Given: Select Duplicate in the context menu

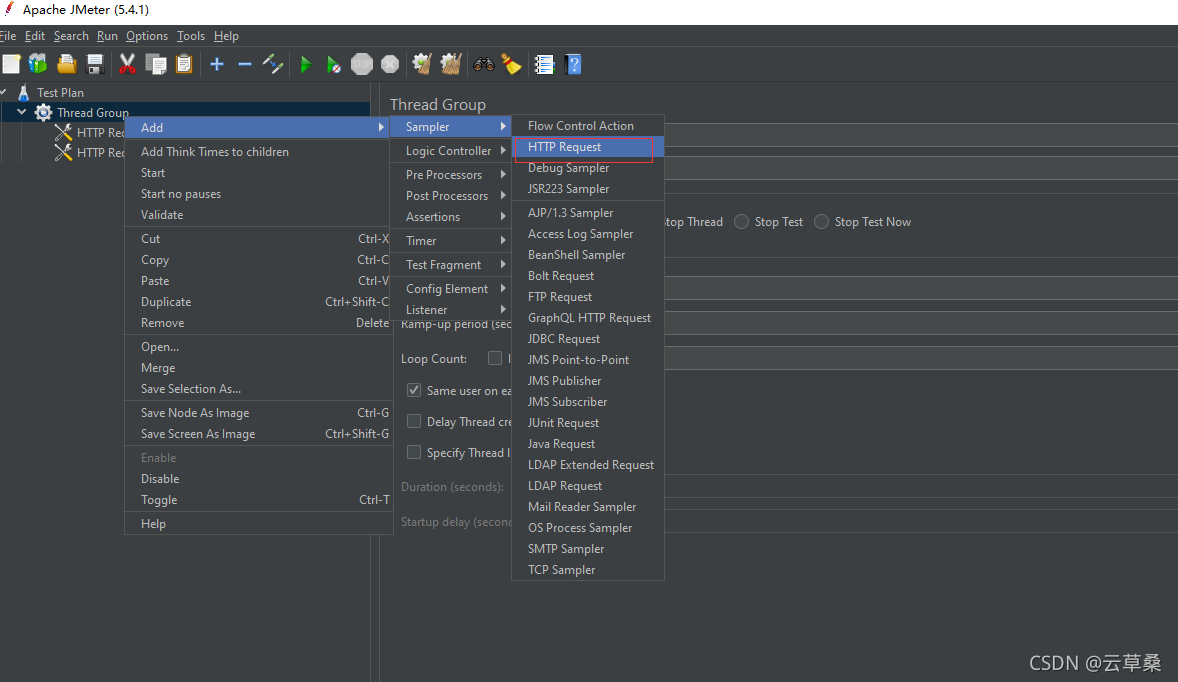Looking at the screenshot, I should (x=258, y=302).
